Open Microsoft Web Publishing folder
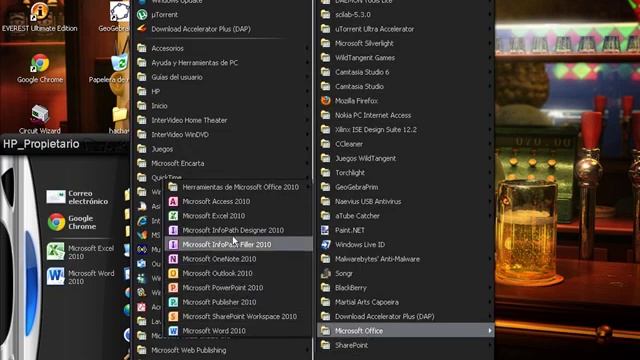Screen dimensions: 640x360 point(222,350)
